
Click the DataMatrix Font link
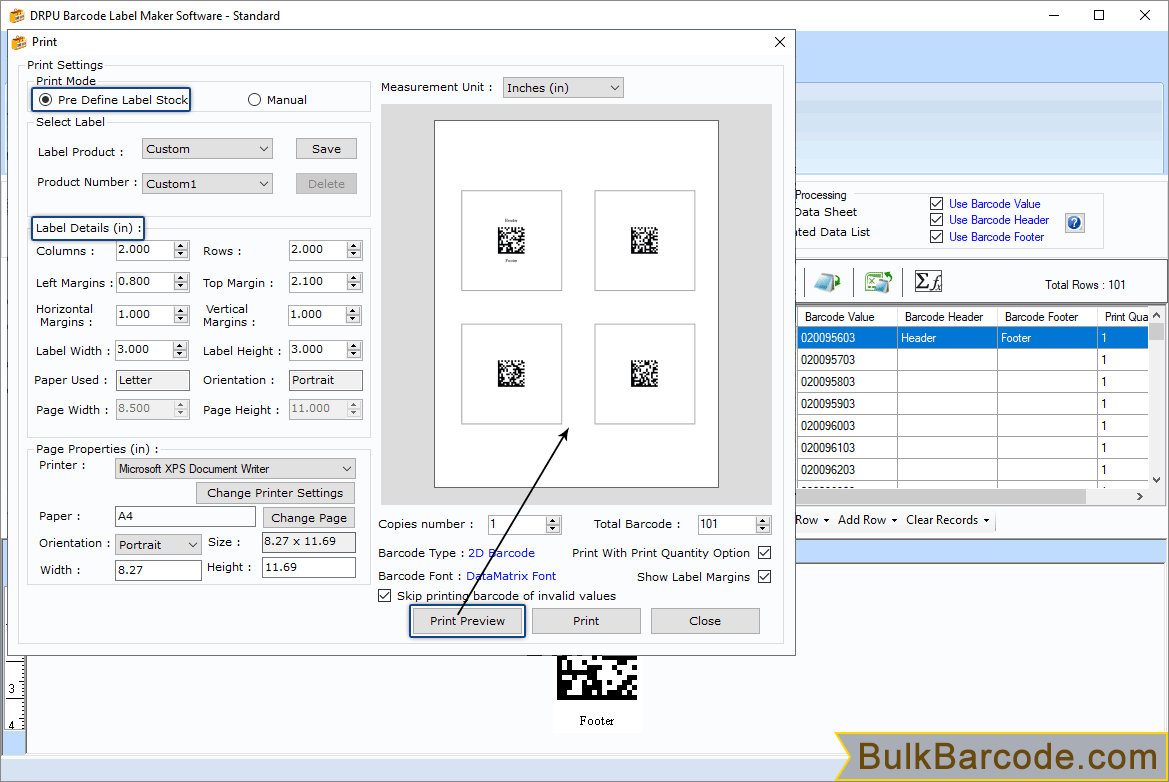[511, 576]
